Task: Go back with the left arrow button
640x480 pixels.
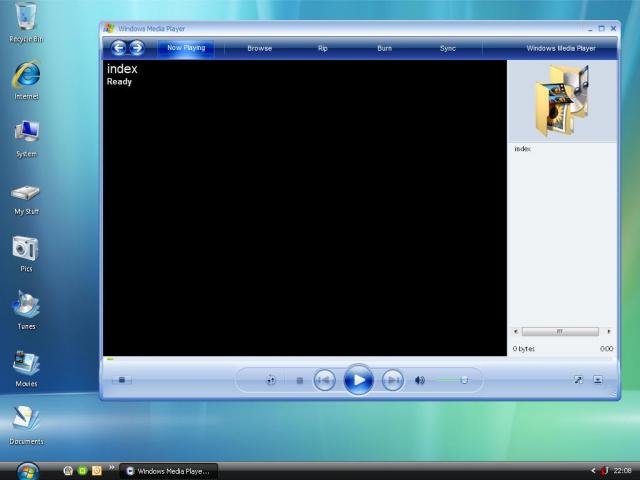Action: pyautogui.click(x=119, y=48)
